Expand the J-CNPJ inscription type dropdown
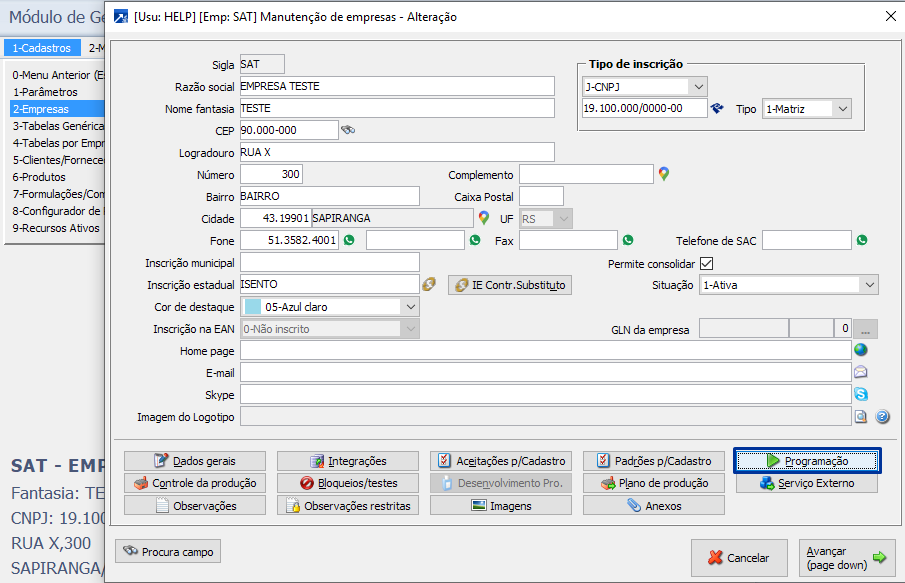This screenshot has width=905, height=583. (x=698, y=86)
